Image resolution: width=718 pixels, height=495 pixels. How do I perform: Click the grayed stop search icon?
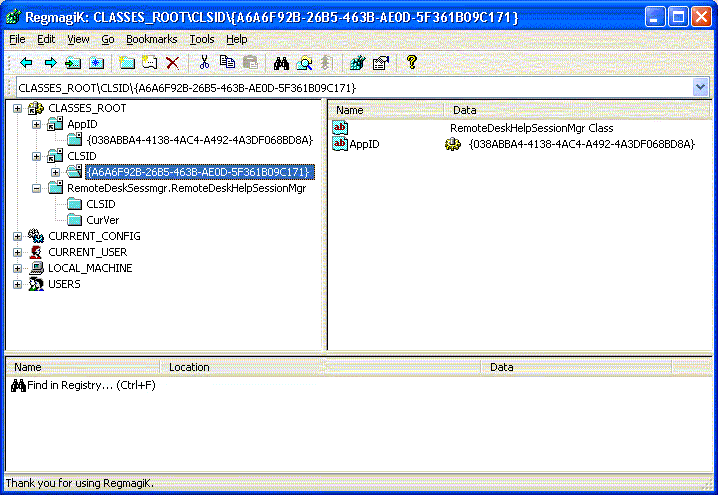tap(326, 62)
